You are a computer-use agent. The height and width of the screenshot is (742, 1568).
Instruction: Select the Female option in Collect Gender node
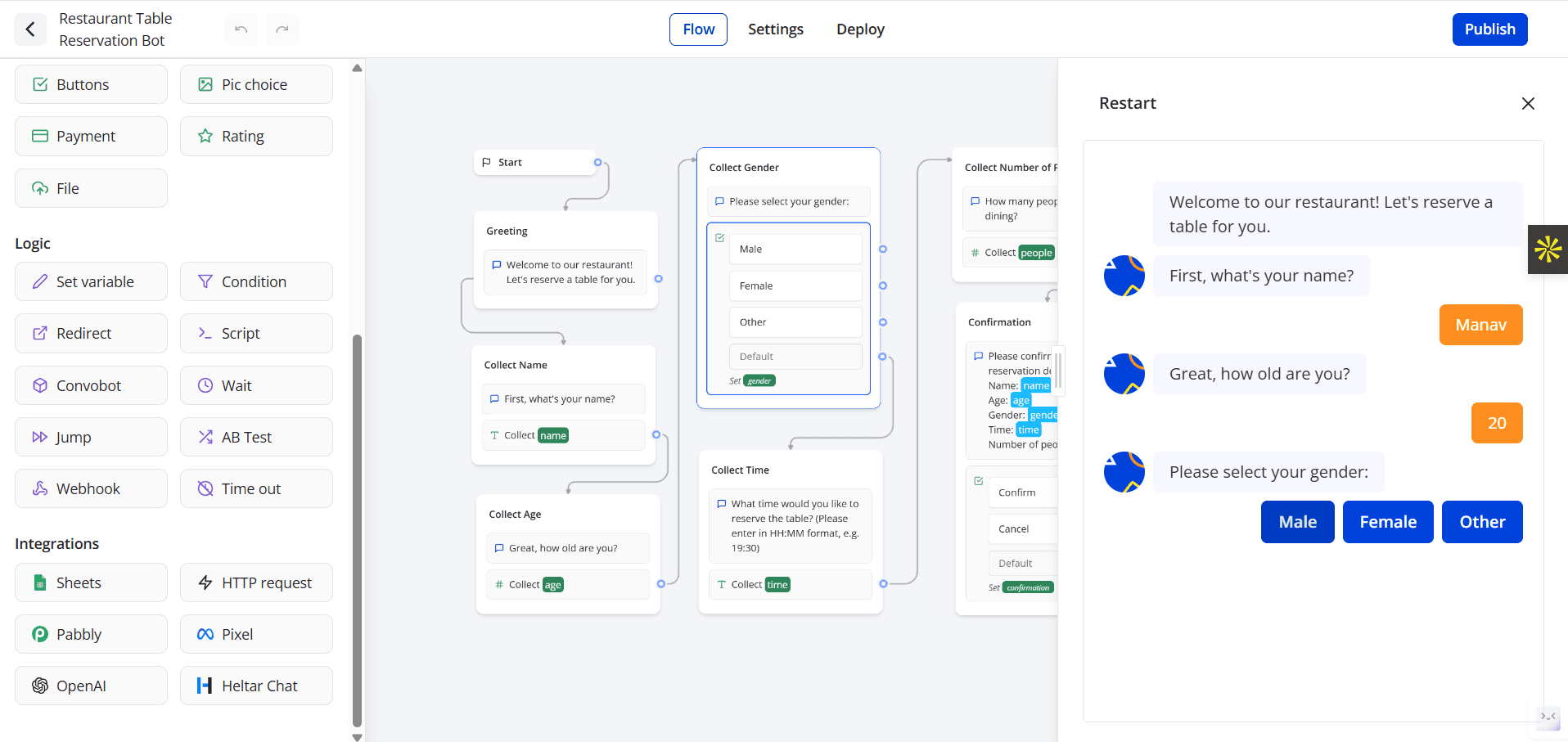tap(795, 286)
